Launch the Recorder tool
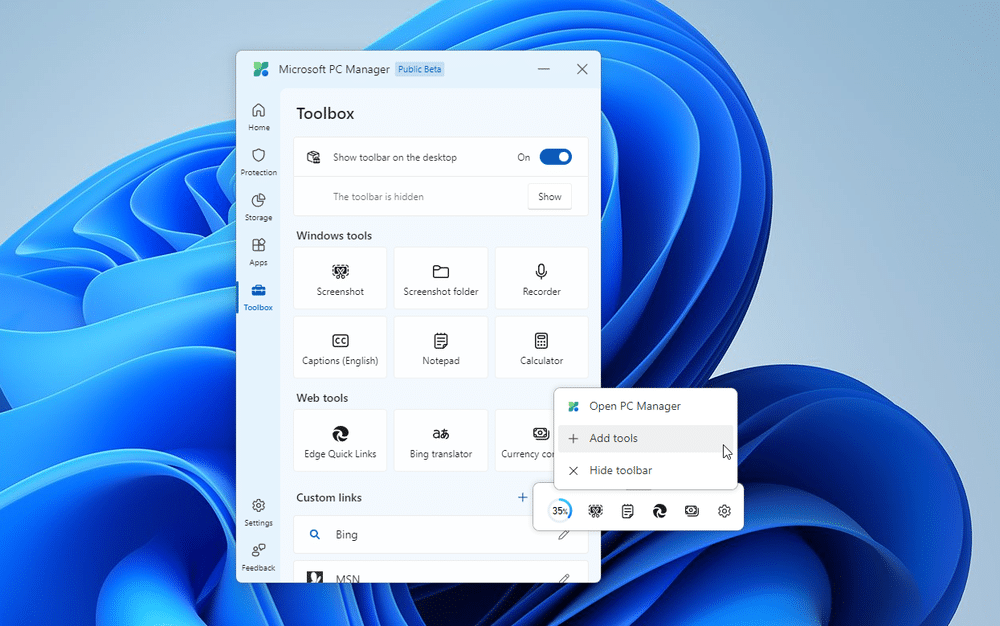Screen dimensions: 1000x626 click(x=541, y=279)
